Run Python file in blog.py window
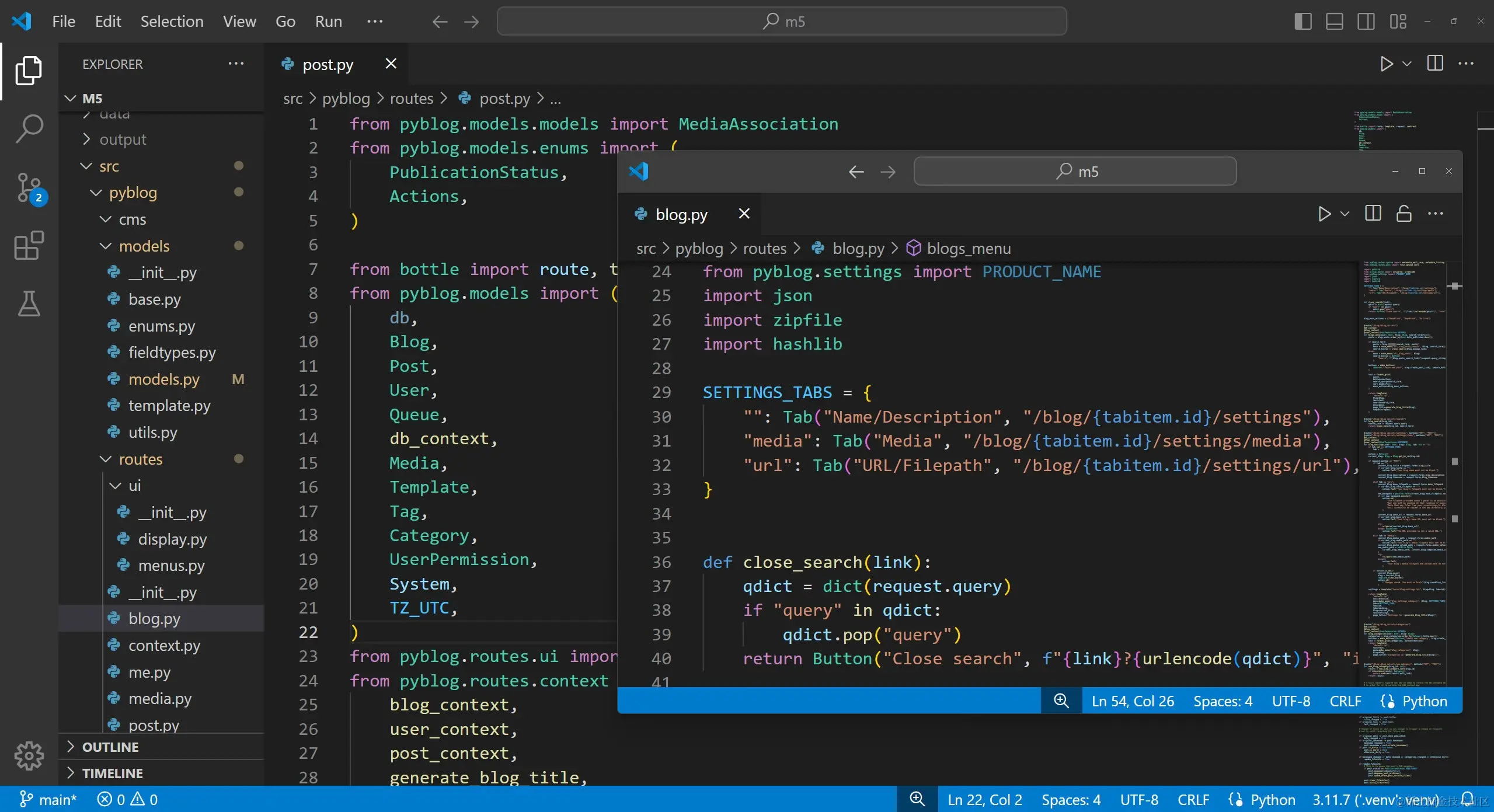This screenshot has width=1494, height=812. point(1324,214)
